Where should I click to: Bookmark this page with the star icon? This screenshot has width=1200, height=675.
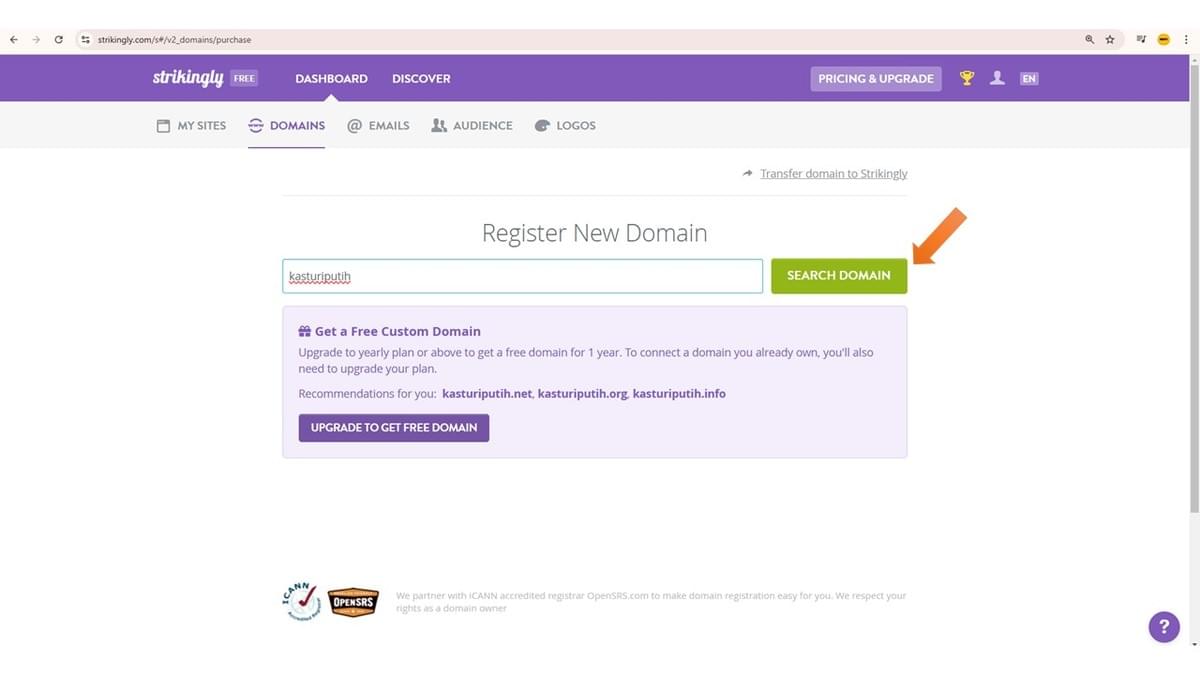coord(1110,40)
